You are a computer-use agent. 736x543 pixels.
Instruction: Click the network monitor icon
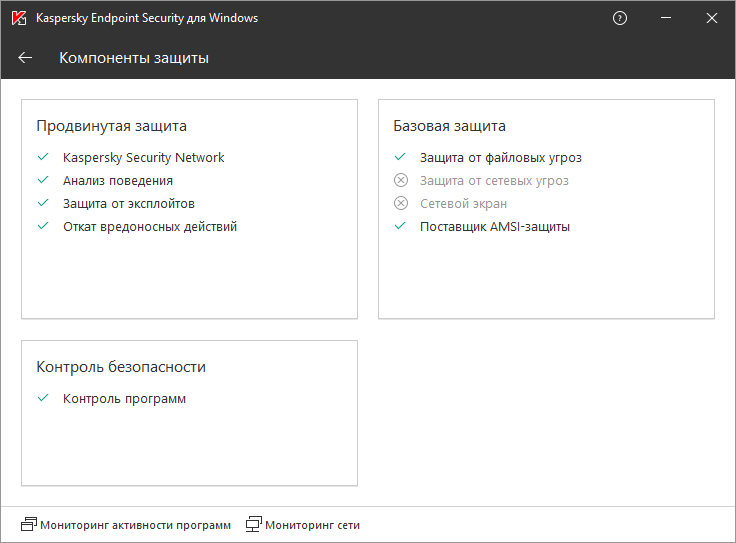[x=254, y=524]
